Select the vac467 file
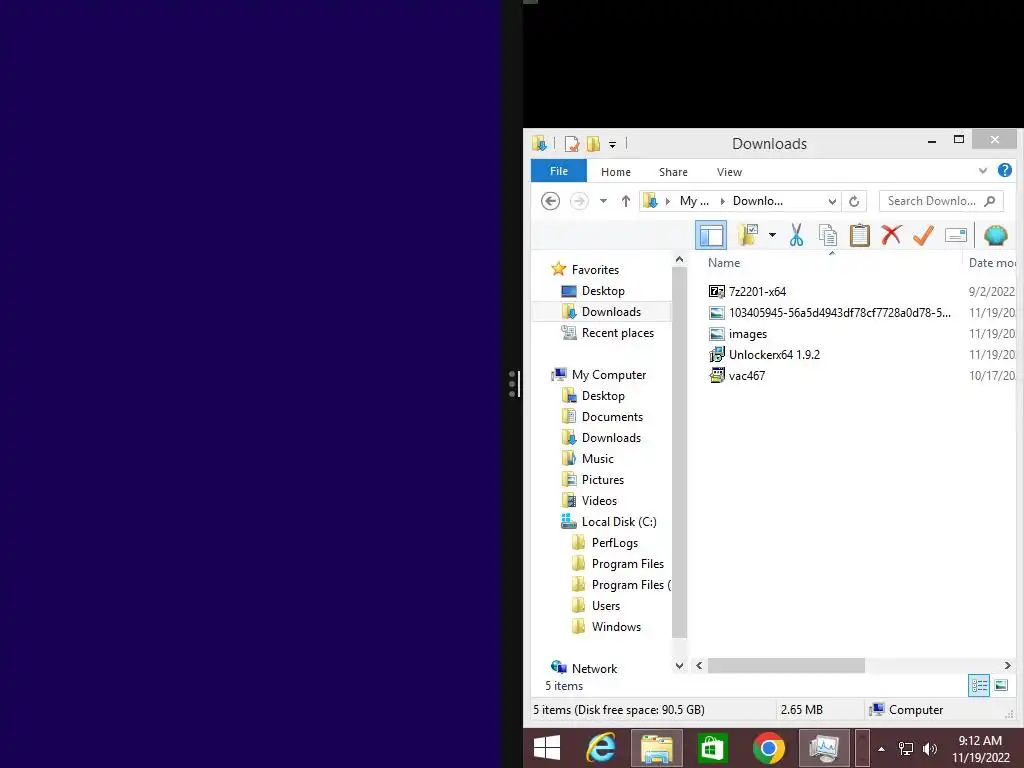 [x=737, y=376]
